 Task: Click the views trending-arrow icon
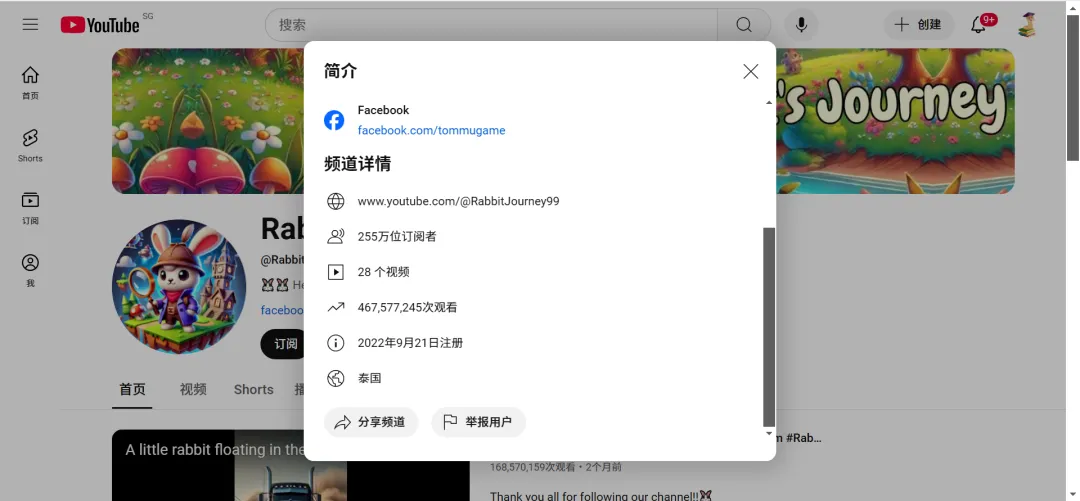335,307
